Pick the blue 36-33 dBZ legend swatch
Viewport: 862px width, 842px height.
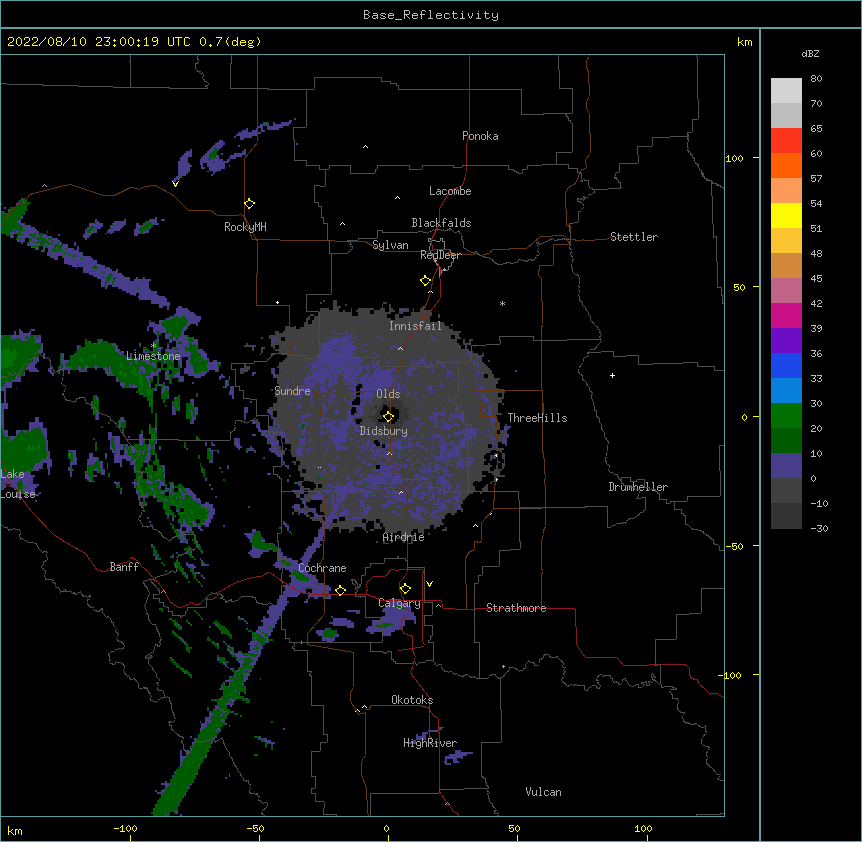click(786, 365)
